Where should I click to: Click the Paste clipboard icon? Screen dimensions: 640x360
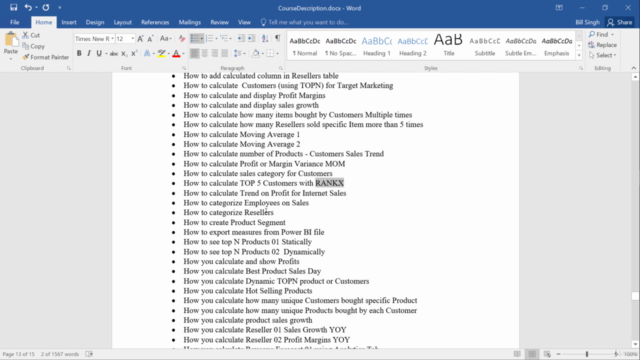(11, 40)
